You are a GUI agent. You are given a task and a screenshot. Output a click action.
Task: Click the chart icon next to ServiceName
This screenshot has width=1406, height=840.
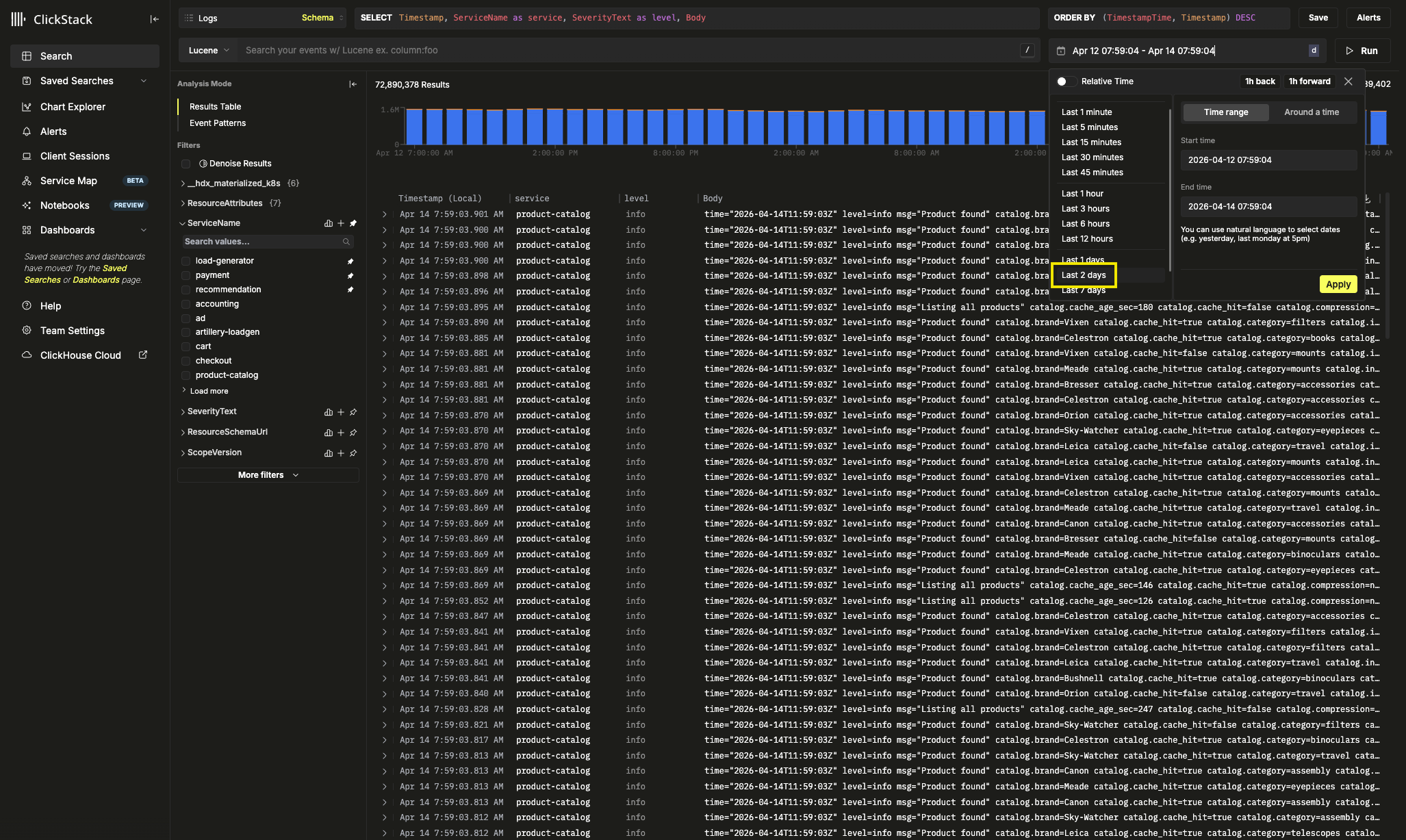[329, 223]
